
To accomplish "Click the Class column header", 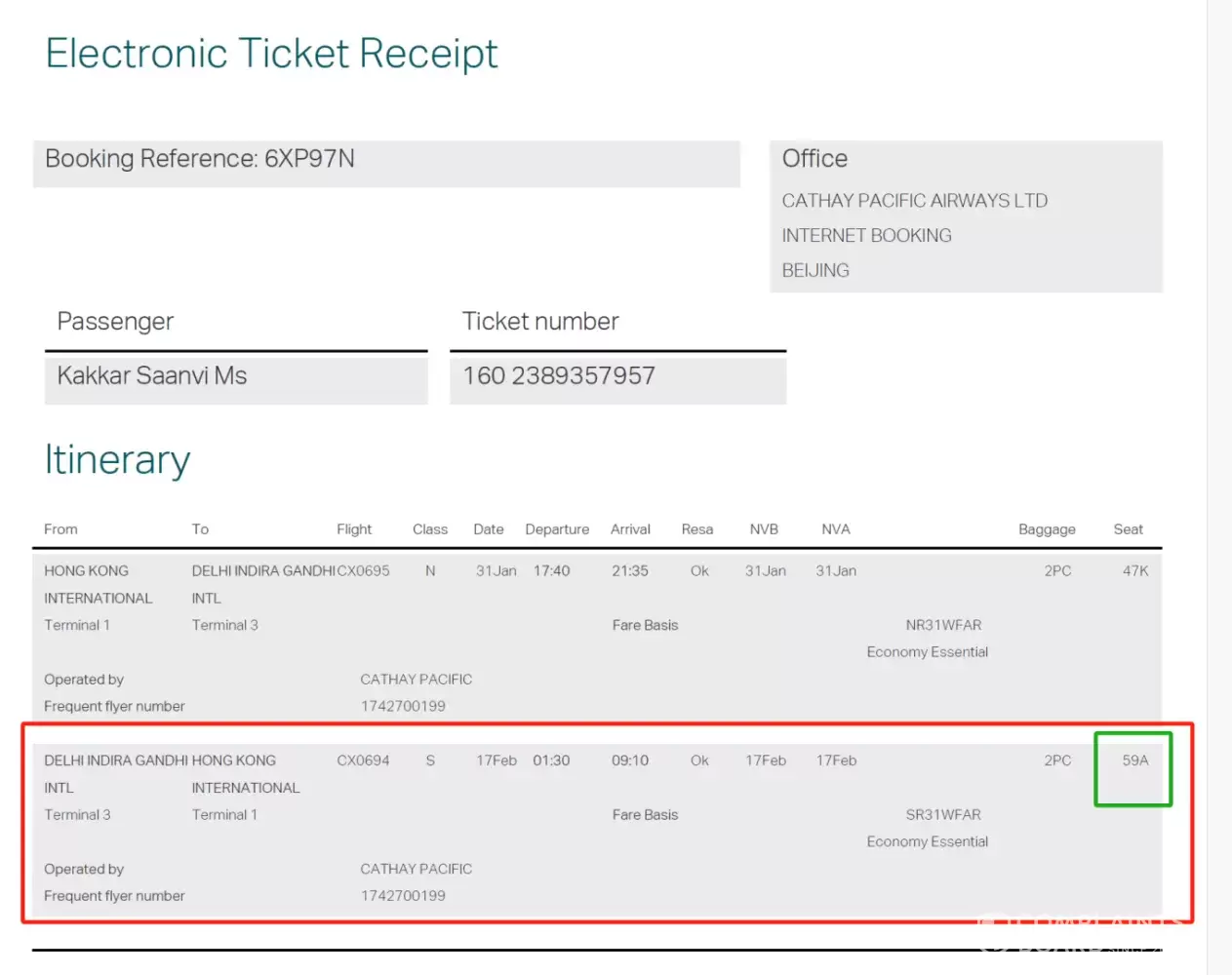I will point(430,529).
